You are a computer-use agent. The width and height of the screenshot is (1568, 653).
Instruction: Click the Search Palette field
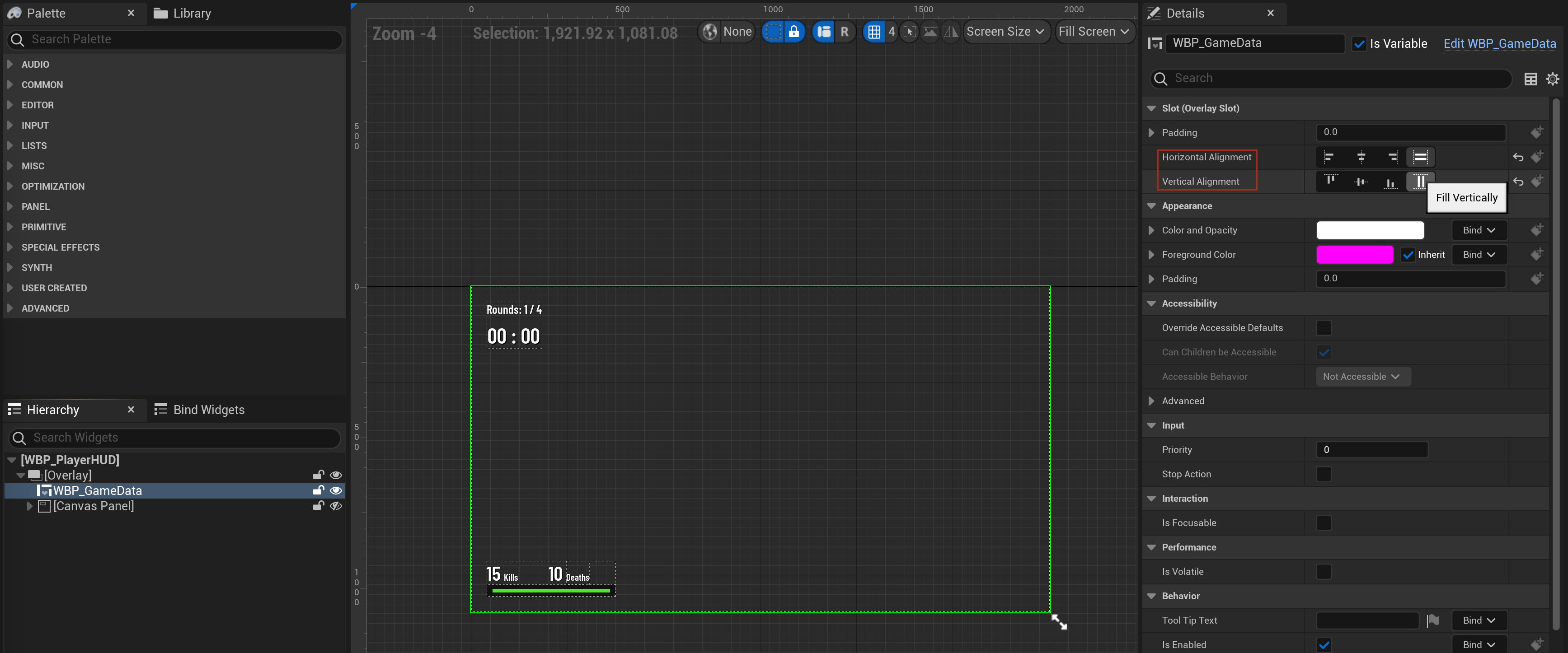pyautogui.click(x=175, y=40)
